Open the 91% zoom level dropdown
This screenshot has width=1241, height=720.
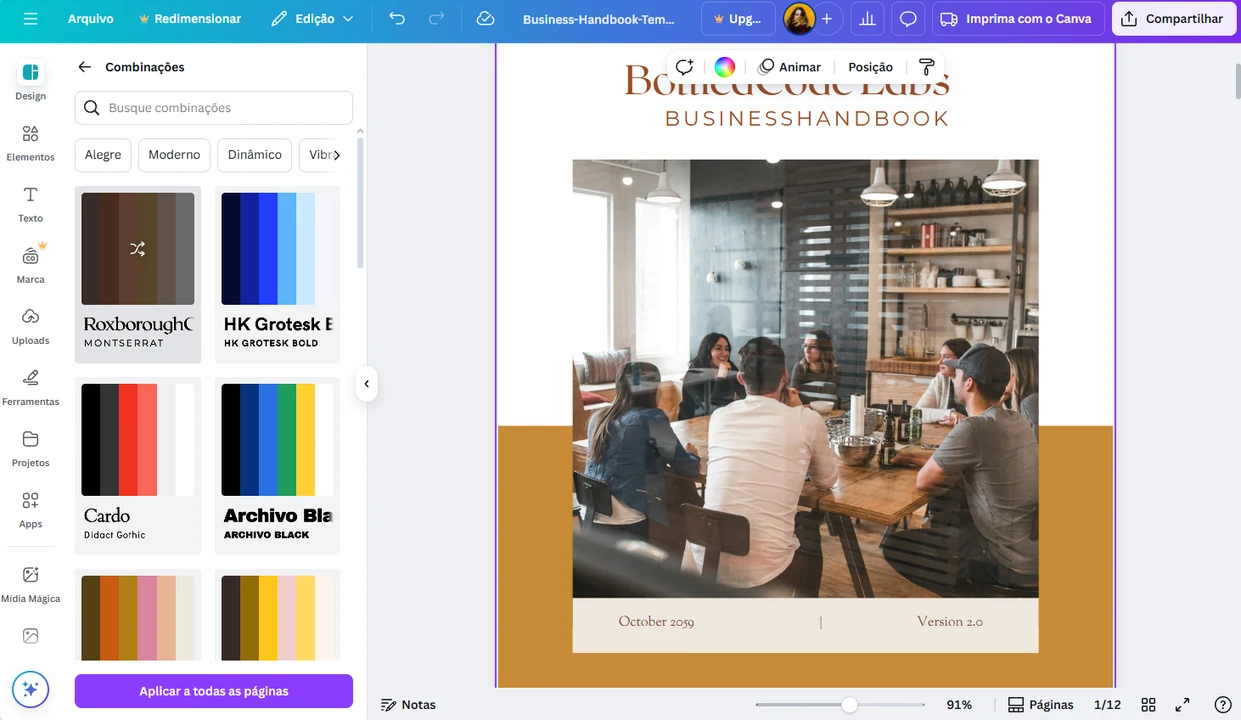pos(959,705)
